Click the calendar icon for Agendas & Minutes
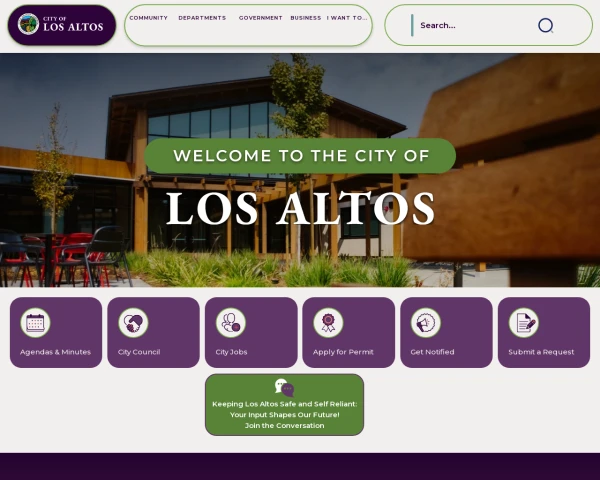Screen dimensions: 600x480 pos(35,323)
